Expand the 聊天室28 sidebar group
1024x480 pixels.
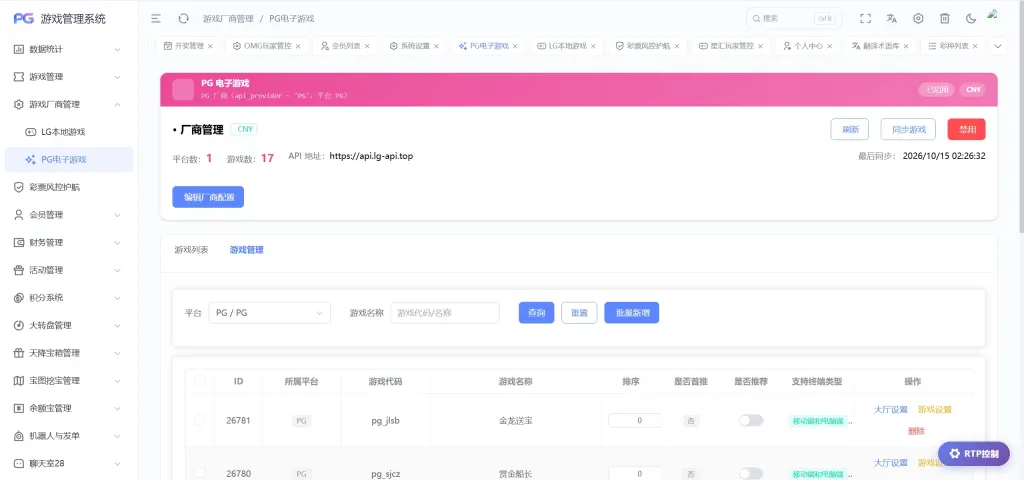(x=118, y=464)
